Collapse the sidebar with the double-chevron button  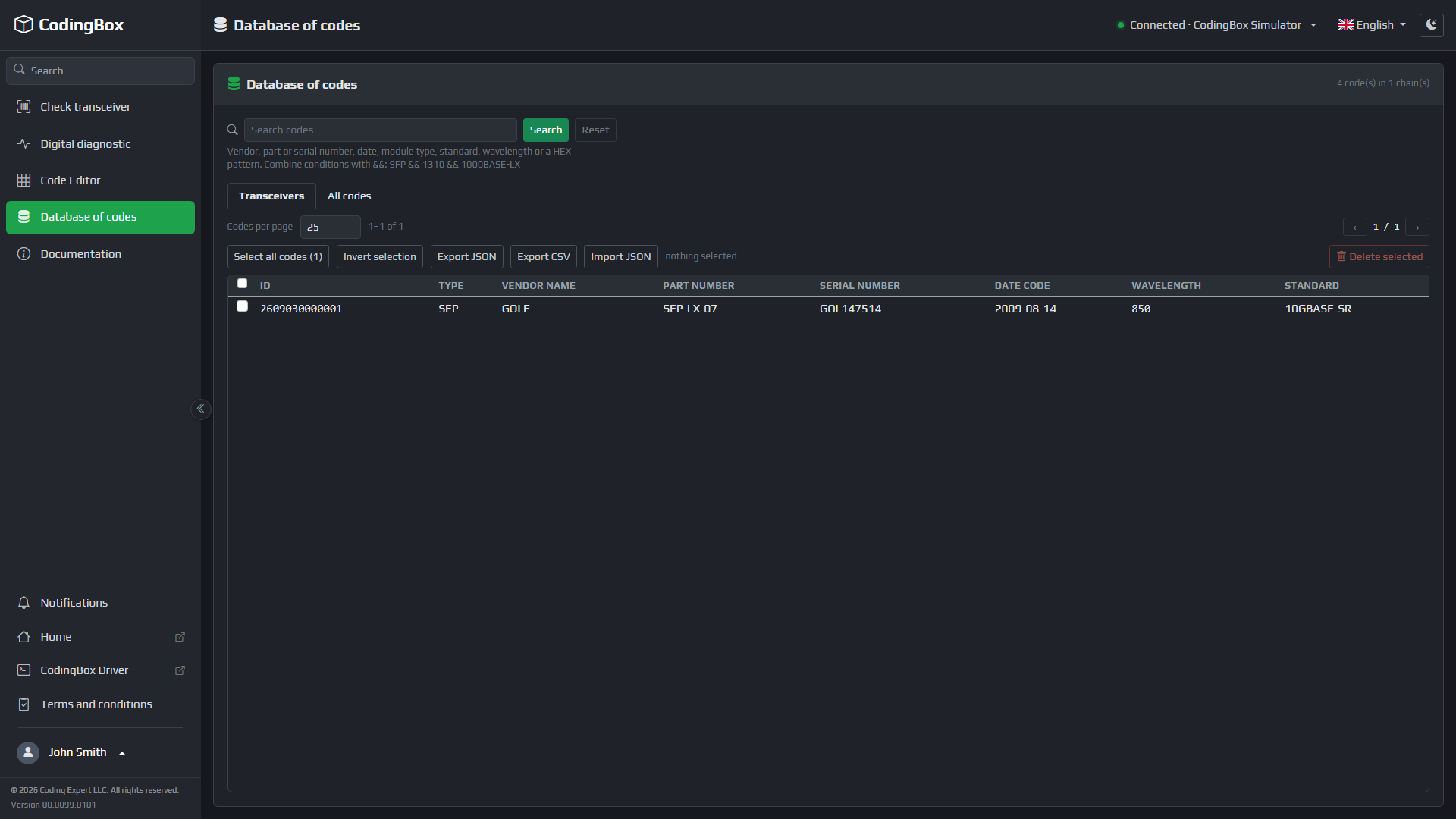200,409
